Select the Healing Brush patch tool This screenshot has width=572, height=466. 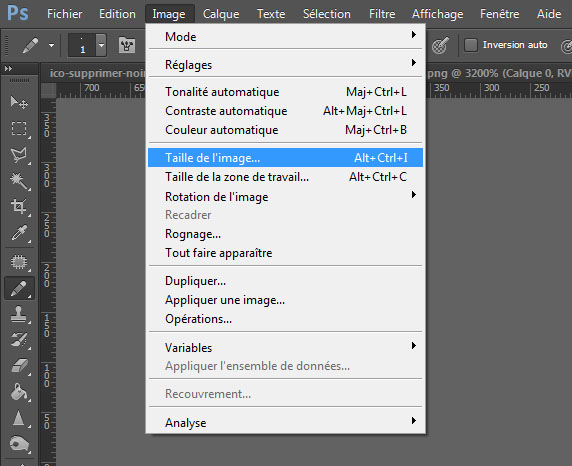coord(19,262)
